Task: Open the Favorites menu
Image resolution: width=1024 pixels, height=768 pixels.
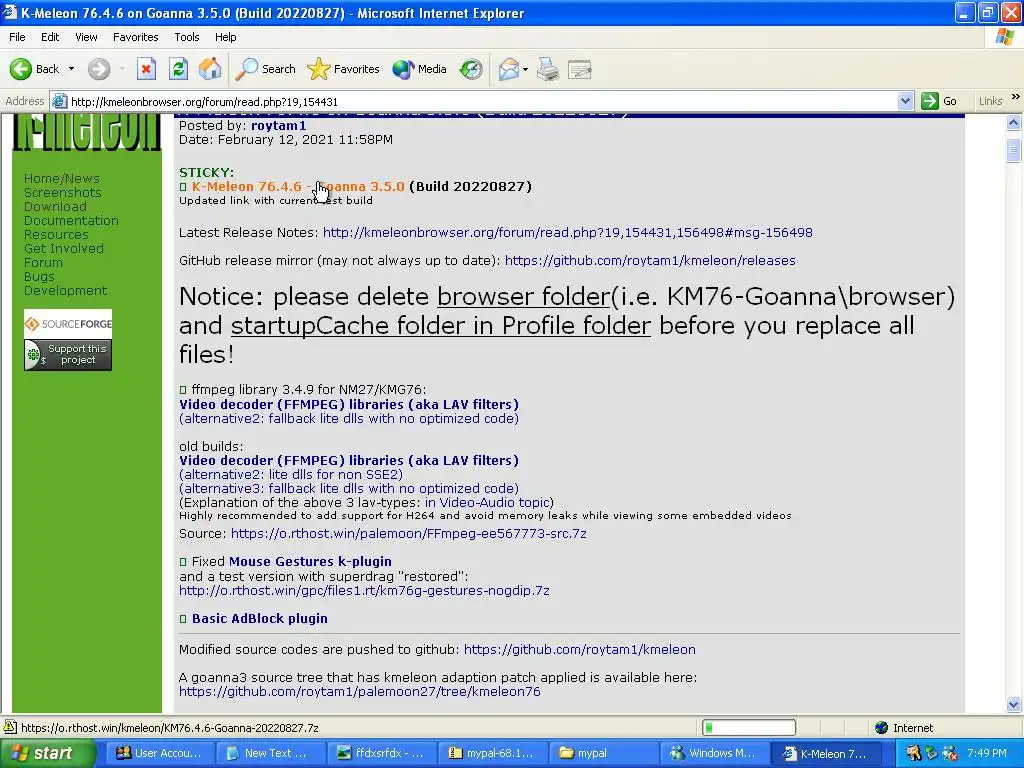Action: [135, 37]
